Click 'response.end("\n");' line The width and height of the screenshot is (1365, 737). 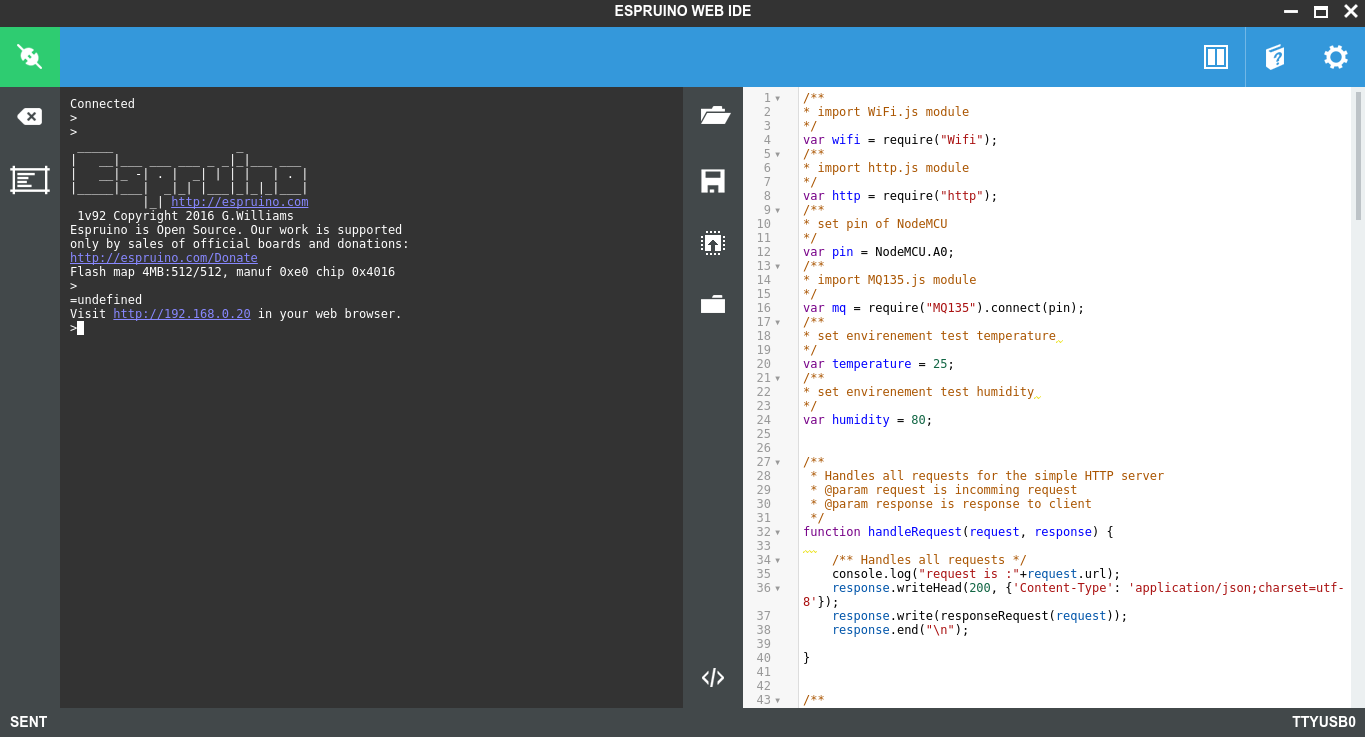(x=900, y=630)
